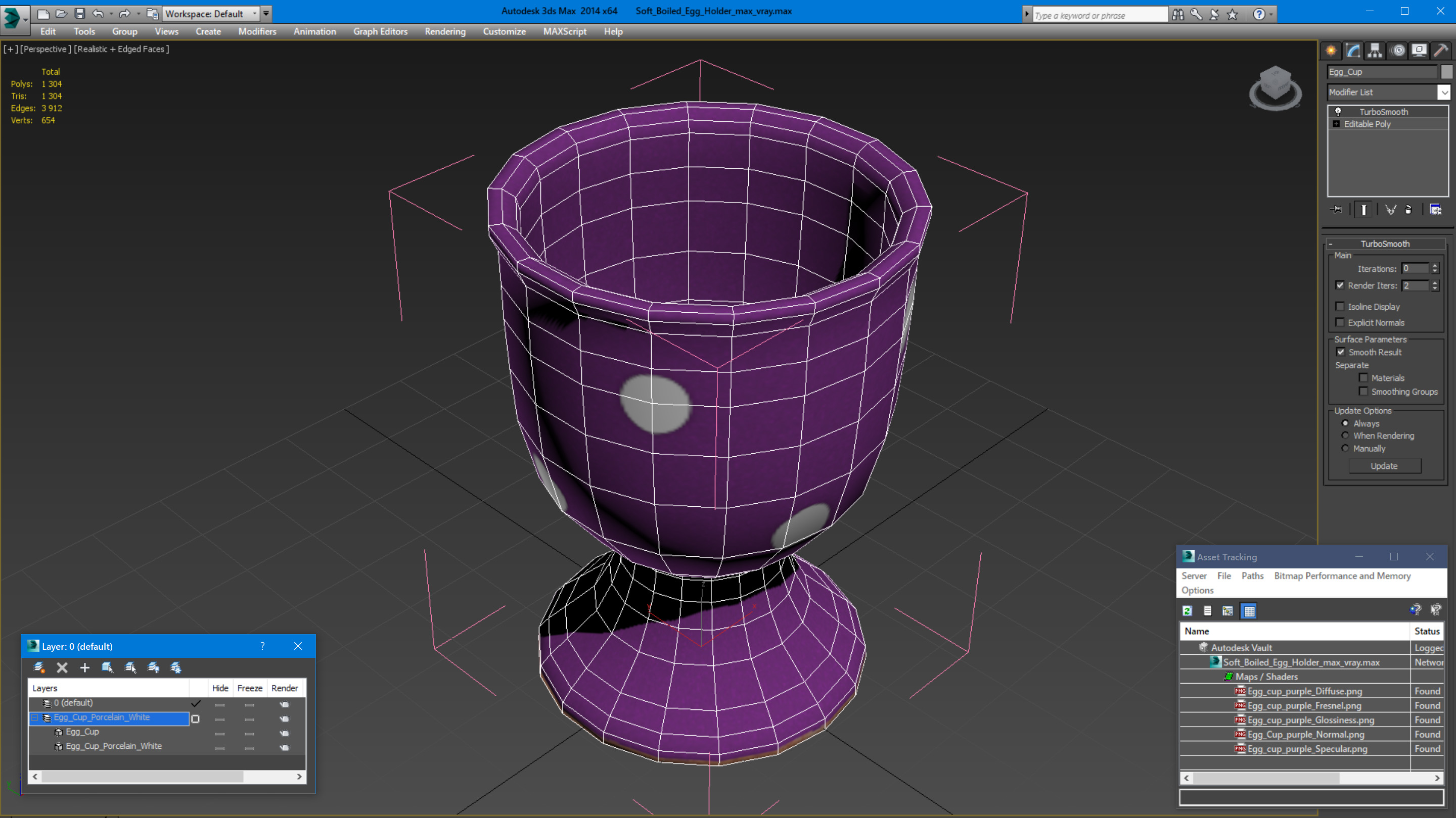
Task: Enable Separate by Smoothing Groups checkbox
Action: tap(1363, 391)
